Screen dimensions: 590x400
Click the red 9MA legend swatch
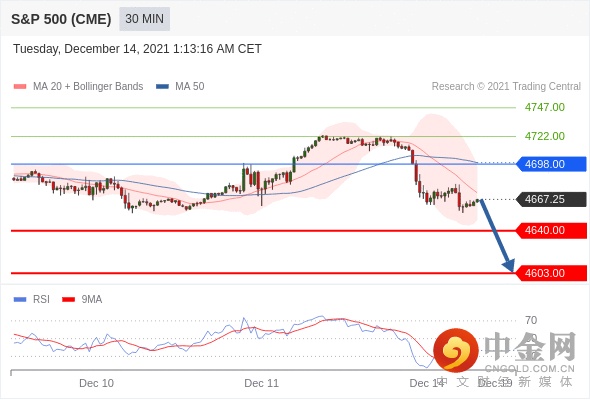pos(68,300)
